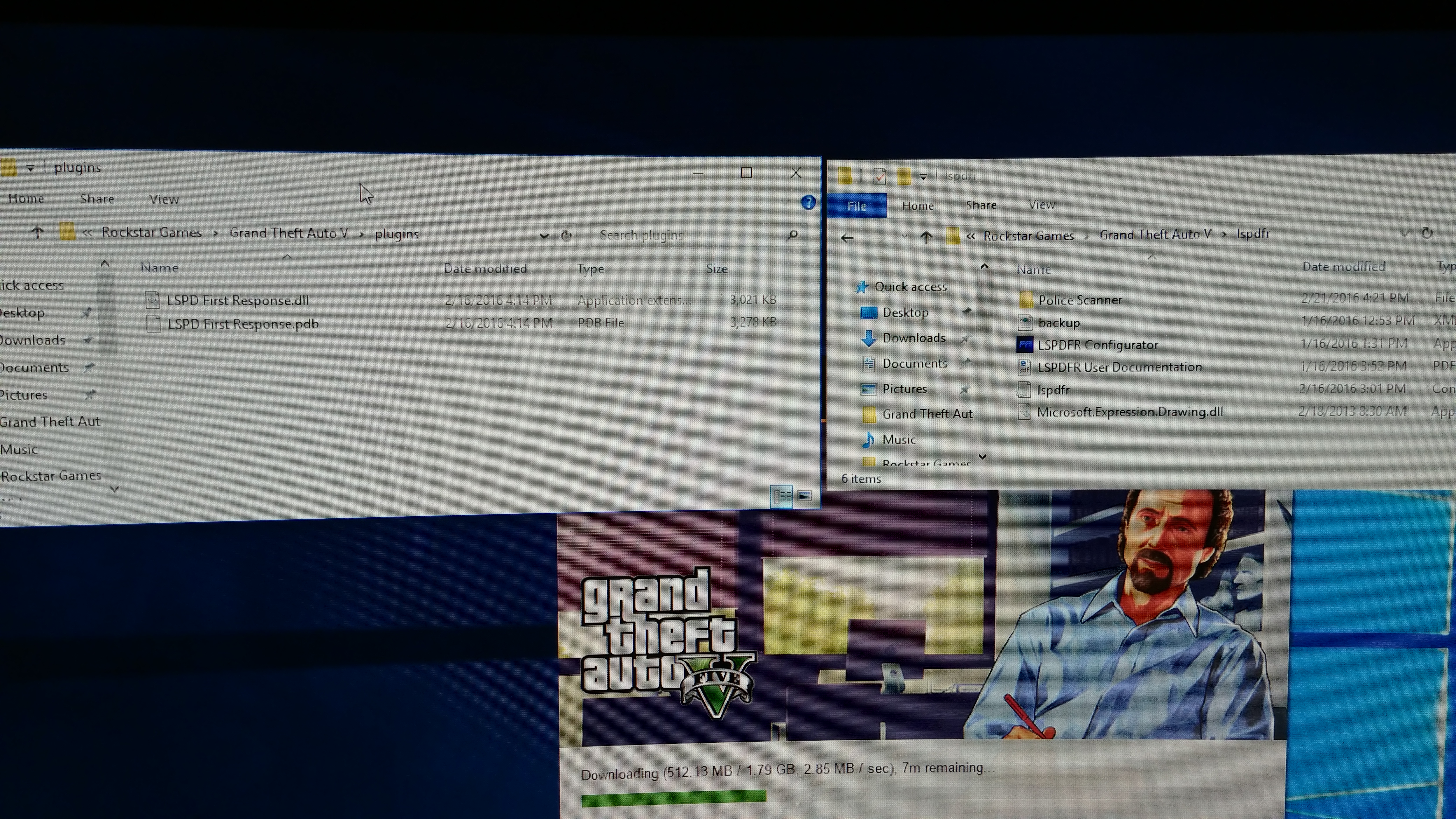Image resolution: width=1456 pixels, height=819 pixels.
Task: Click the Help question-mark icon in plugins window
Action: pyautogui.click(x=808, y=202)
